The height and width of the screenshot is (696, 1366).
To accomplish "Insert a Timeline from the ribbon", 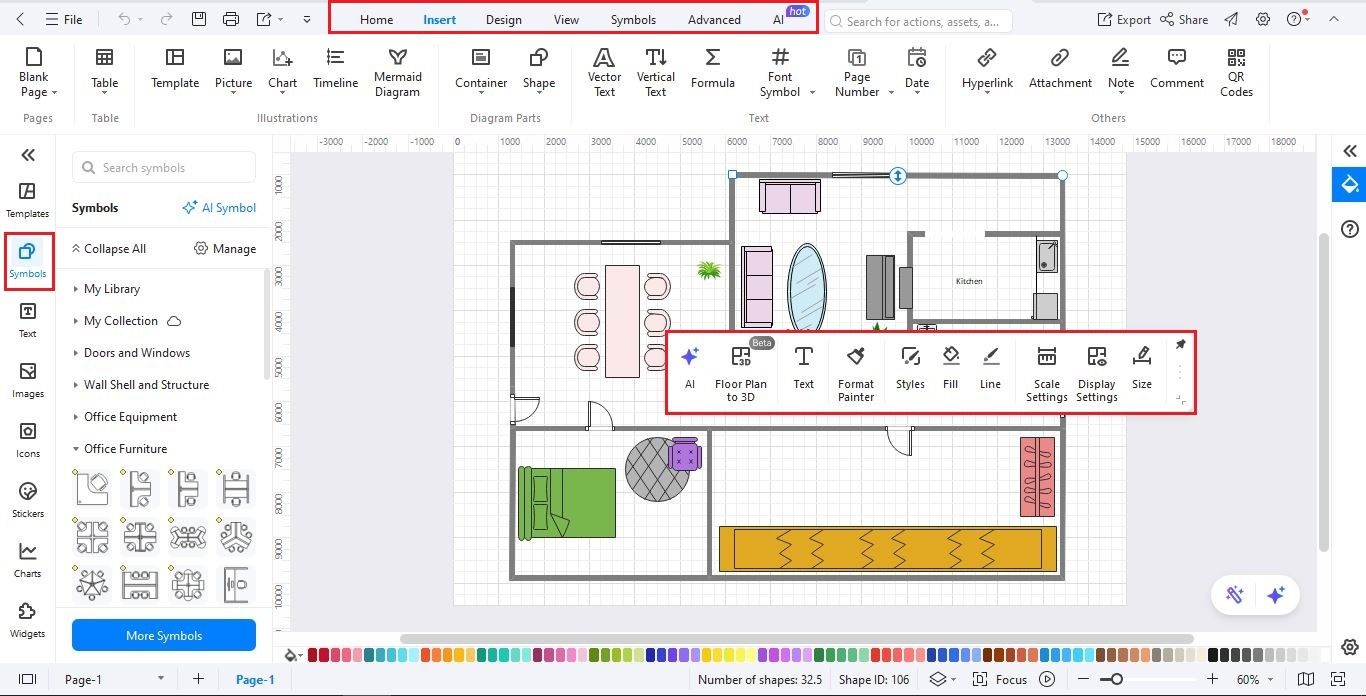I will click(x=335, y=70).
